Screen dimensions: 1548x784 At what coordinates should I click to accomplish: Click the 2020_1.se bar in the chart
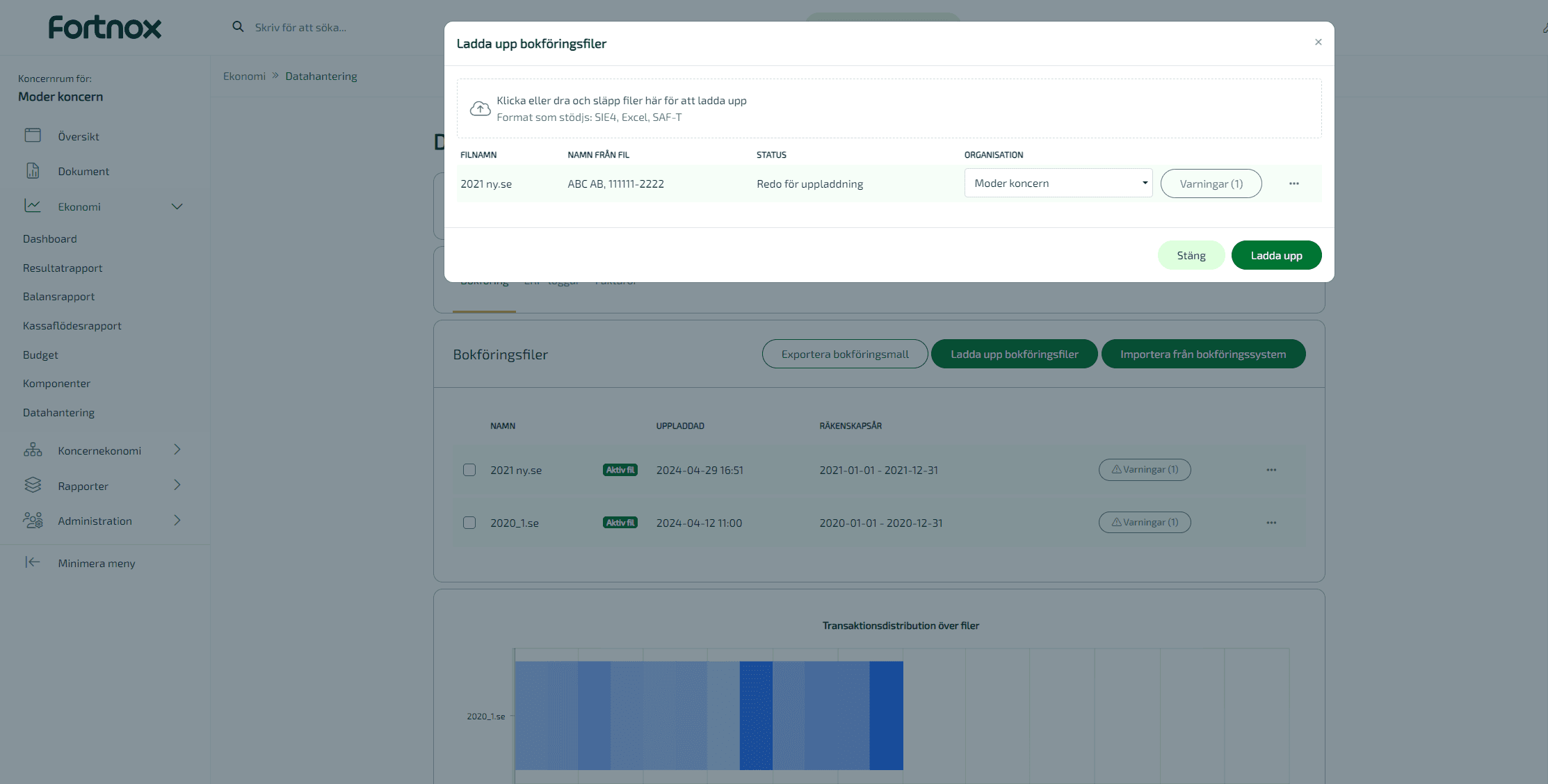(x=709, y=716)
